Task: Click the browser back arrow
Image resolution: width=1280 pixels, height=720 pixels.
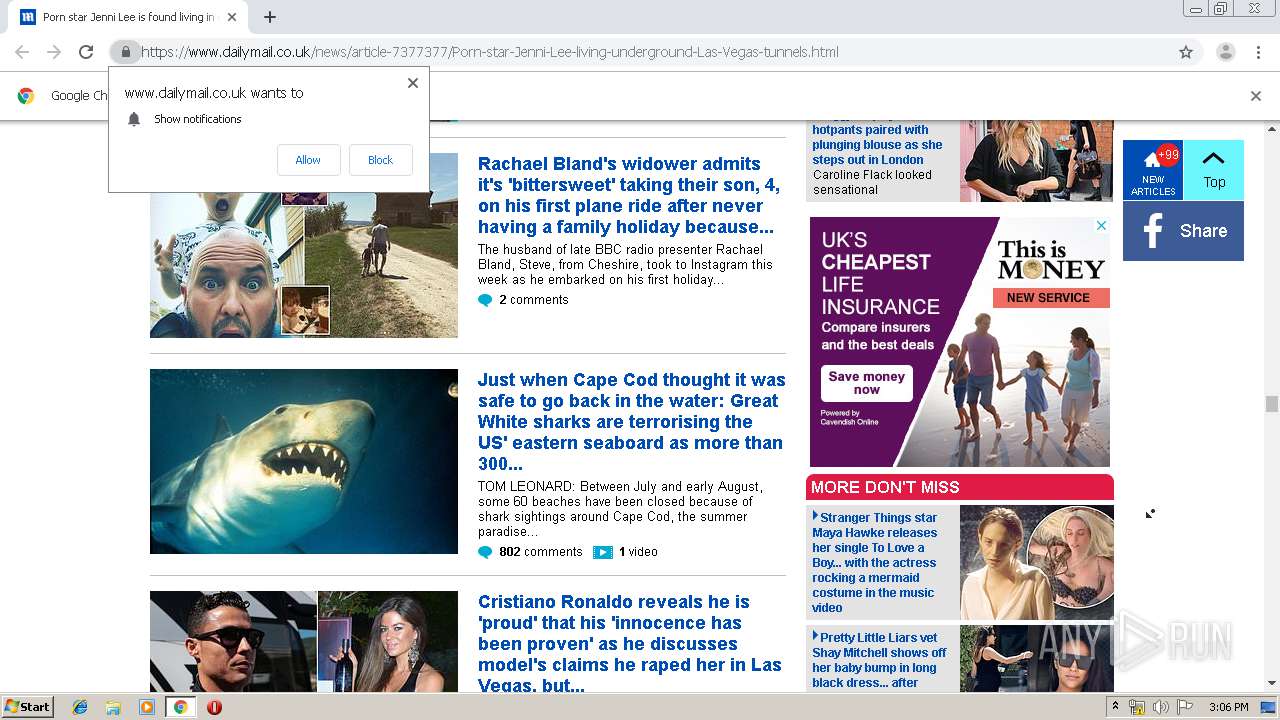Action: coord(22,52)
